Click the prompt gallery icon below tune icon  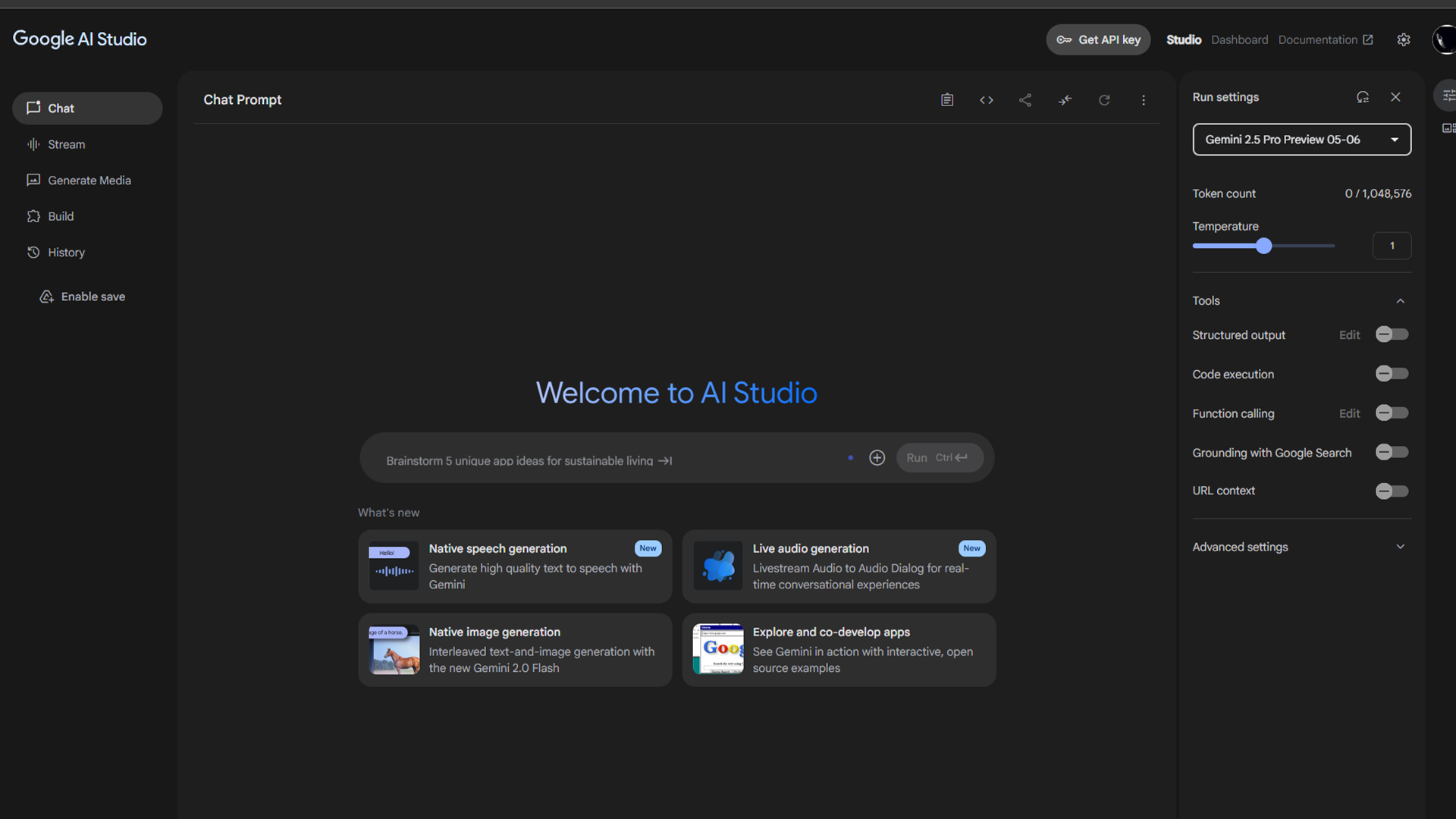pos(1448,128)
